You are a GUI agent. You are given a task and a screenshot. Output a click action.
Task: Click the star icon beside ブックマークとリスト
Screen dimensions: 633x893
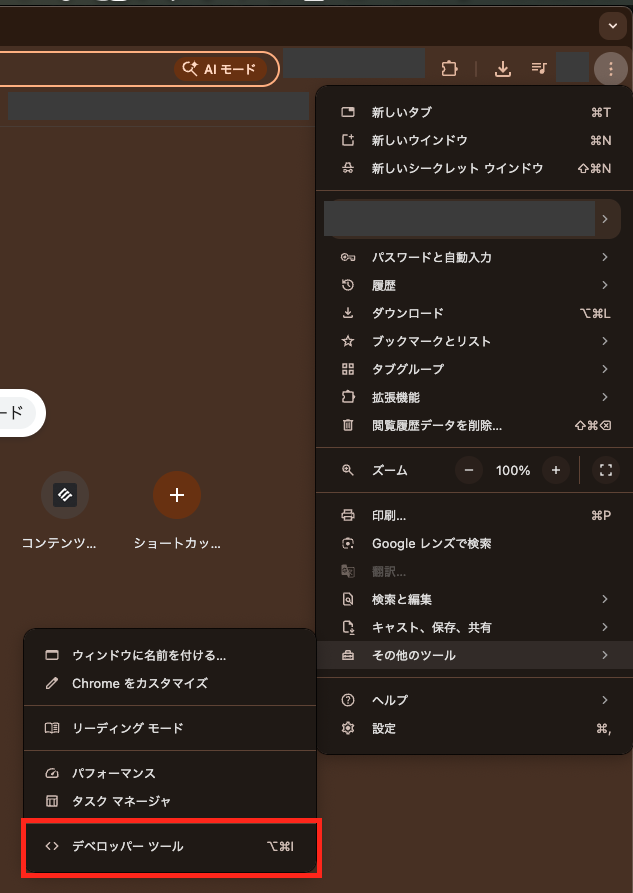[348, 341]
